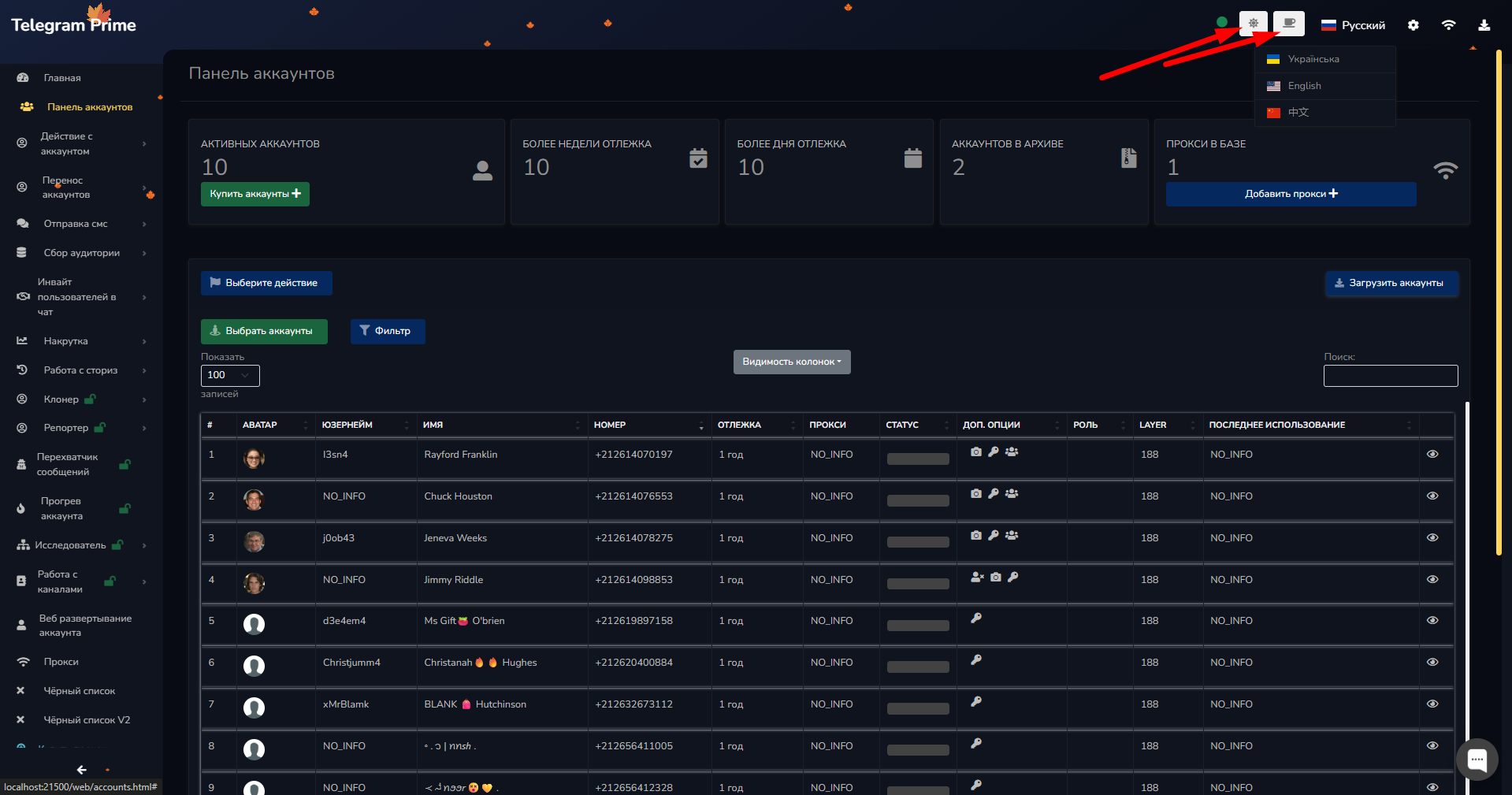Toggle eye icon for Rayford Franklin row
This screenshot has height=795, width=1512.
[x=1432, y=454]
